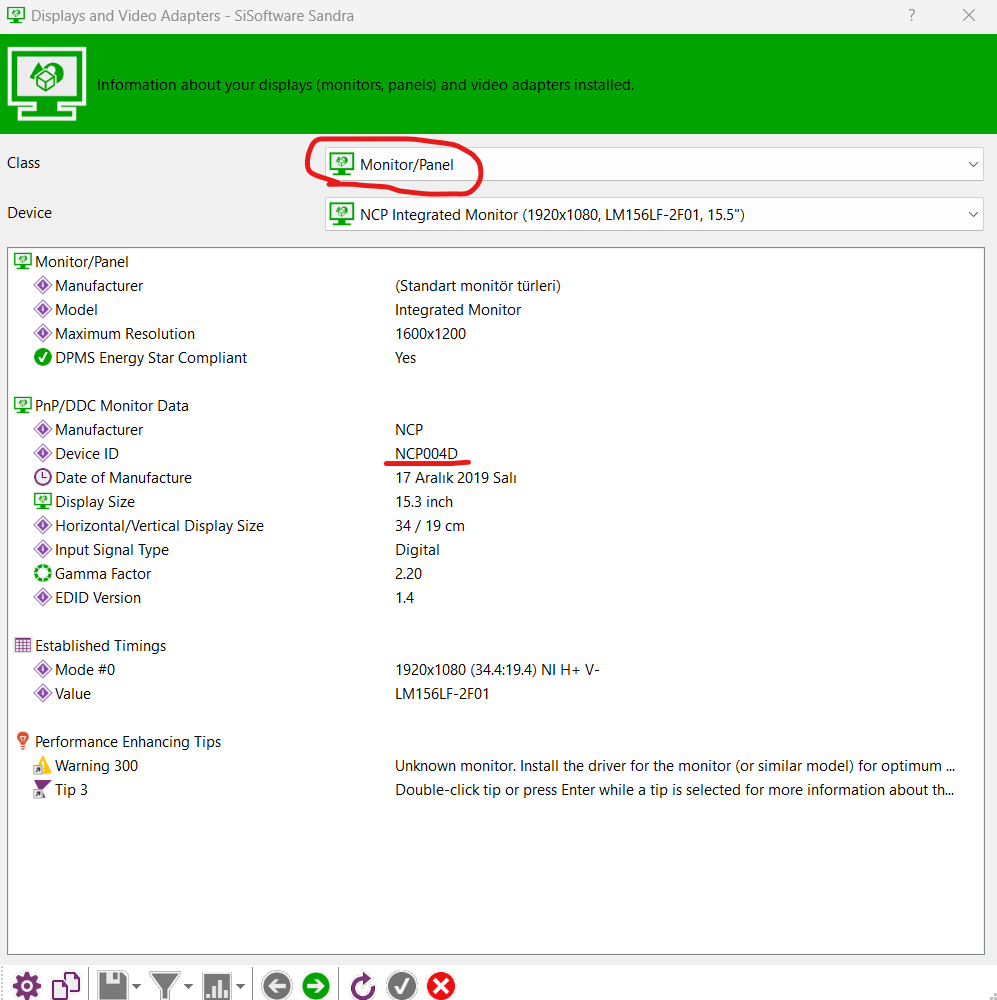The image size is (997, 1000).
Task: Select the Mode #0 row
Action: [x=496, y=670]
